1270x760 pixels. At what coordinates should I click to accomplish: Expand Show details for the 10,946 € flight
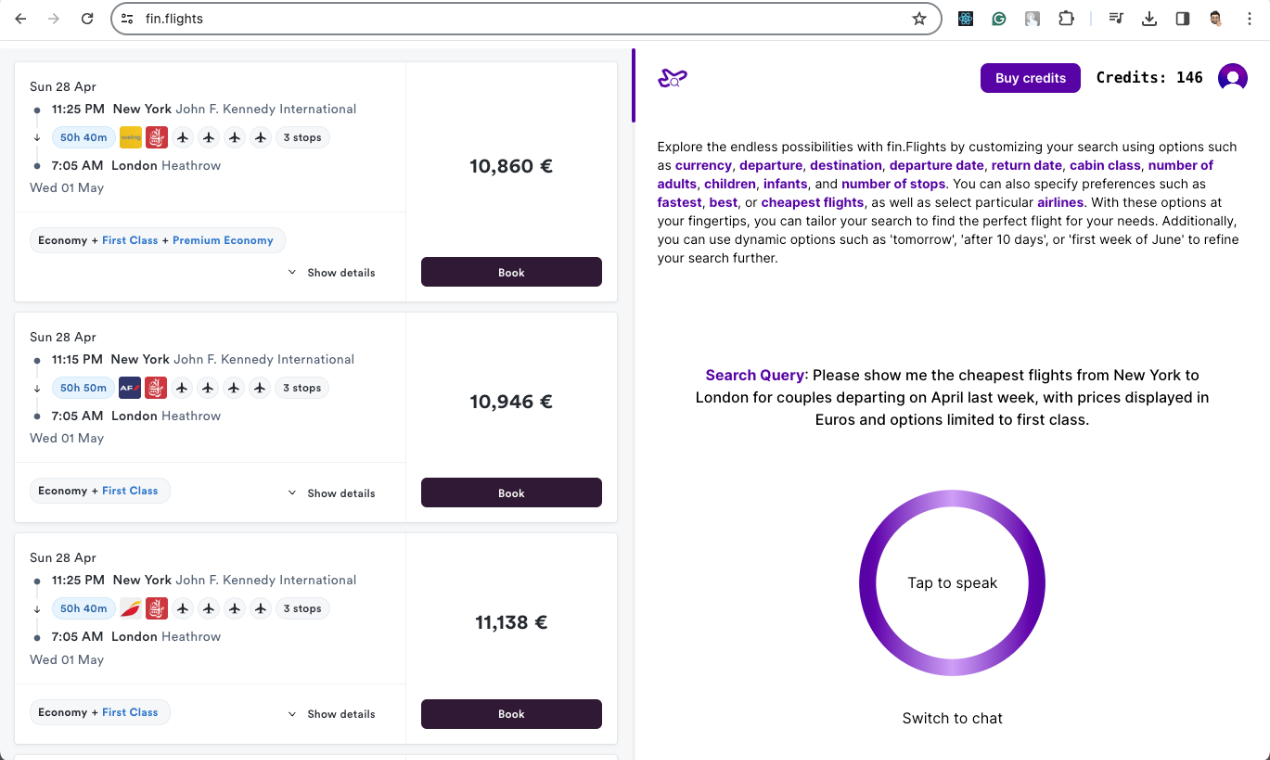coord(331,493)
